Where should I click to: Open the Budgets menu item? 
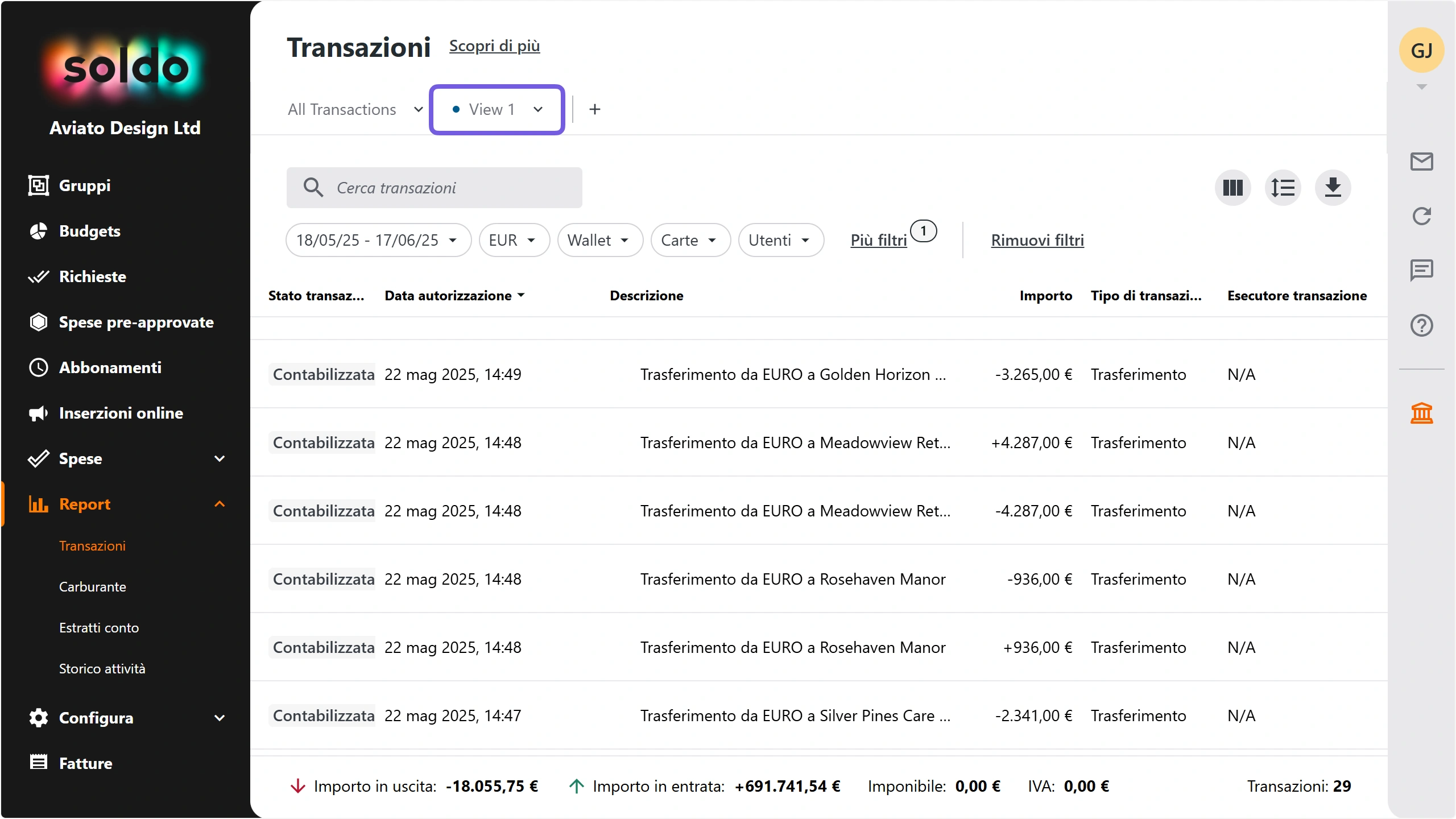click(x=89, y=231)
